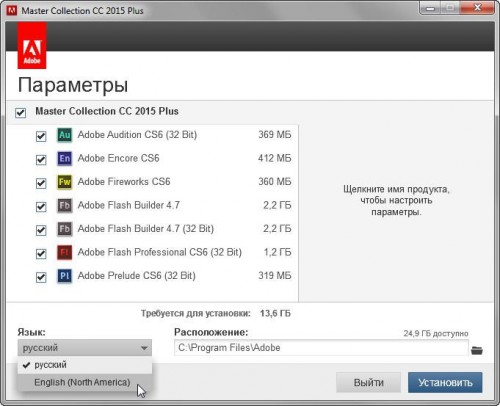Click the Flash Professional Fl icon
The image size is (500, 406).
pos(65,252)
